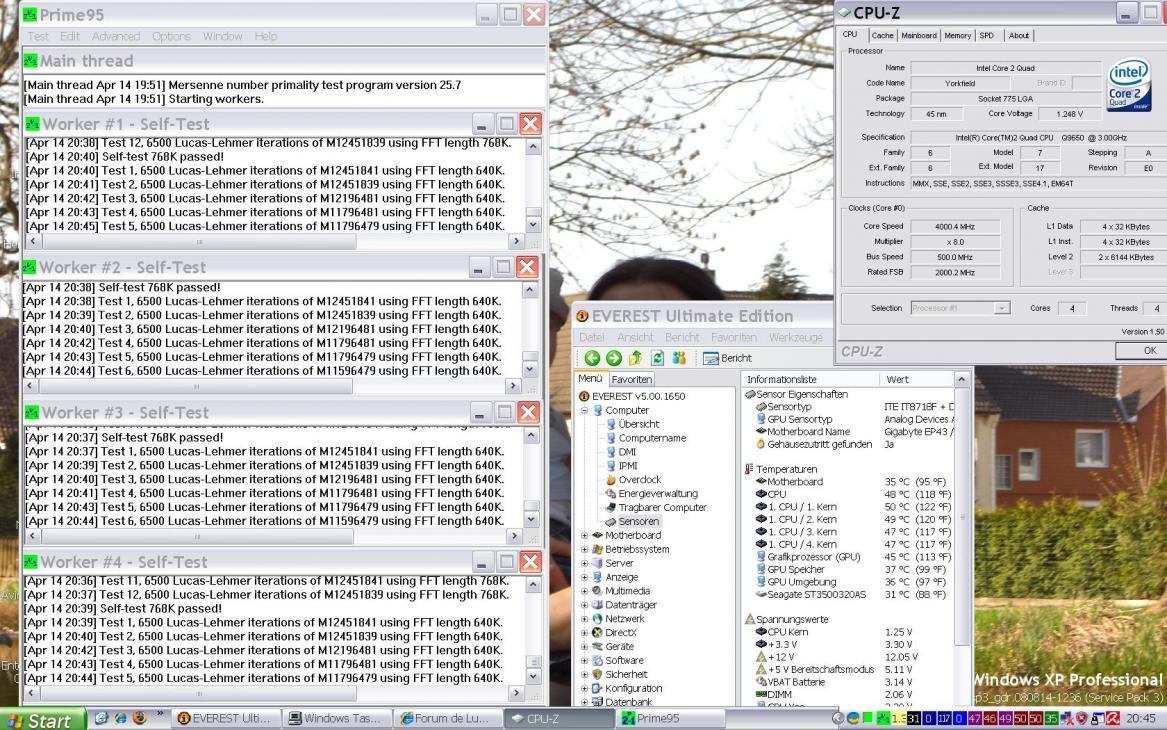Click the Worker #1 - Self-Test window icon
1167x730 pixels.
tap(32, 124)
